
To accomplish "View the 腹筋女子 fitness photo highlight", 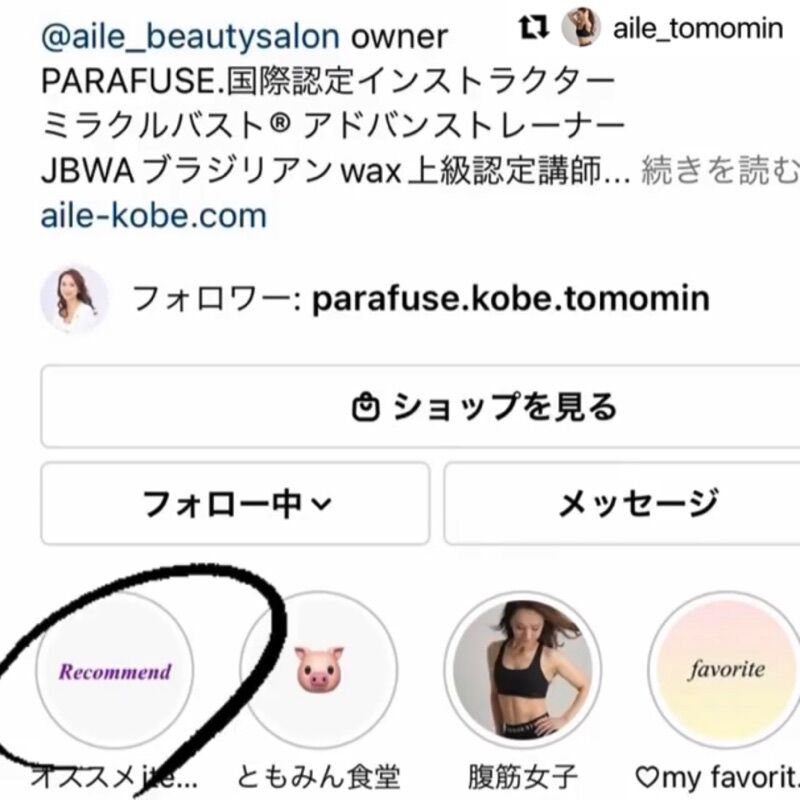I will [522, 670].
